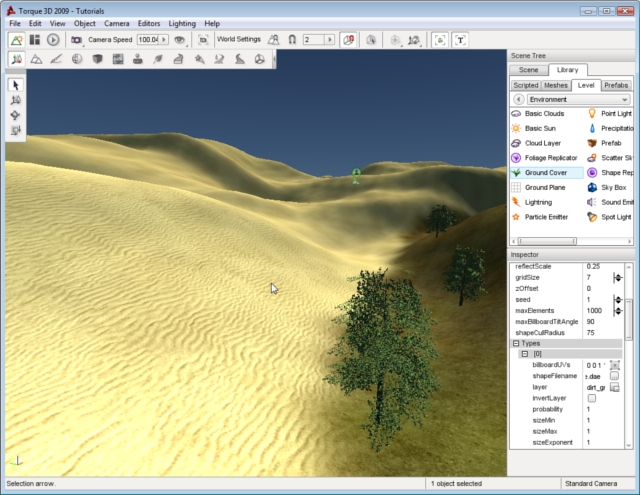Select the Foliage Replicator item
This screenshot has height=495, width=640.
point(550,158)
